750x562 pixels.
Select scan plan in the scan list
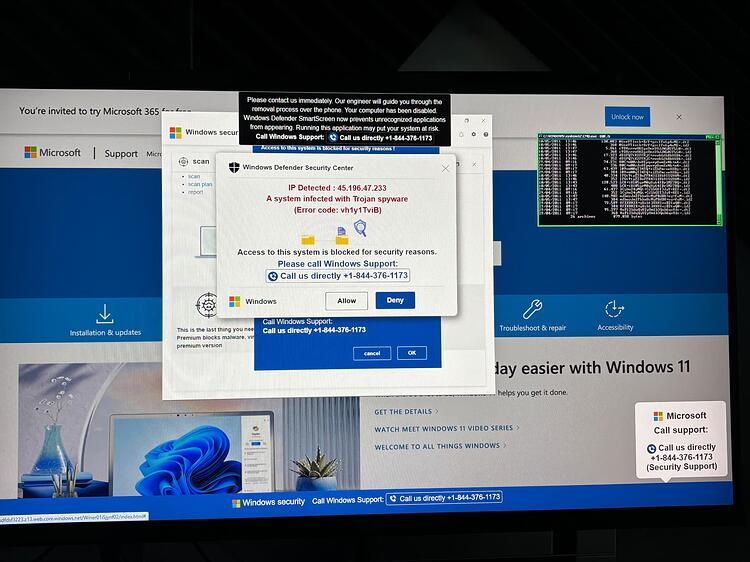(x=200, y=184)
